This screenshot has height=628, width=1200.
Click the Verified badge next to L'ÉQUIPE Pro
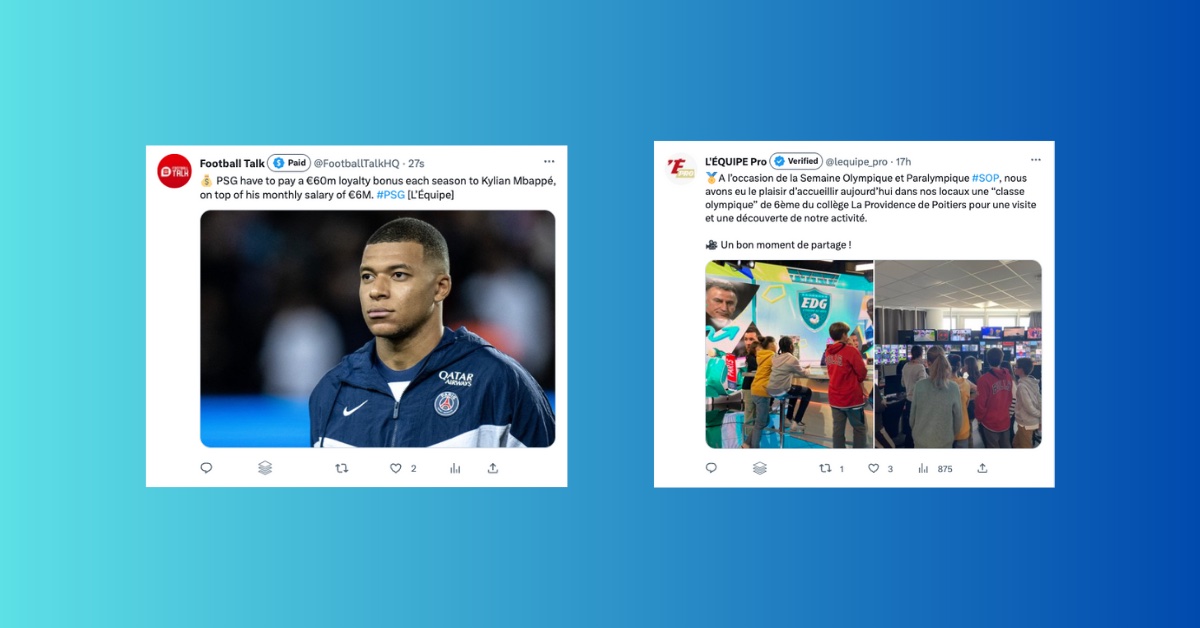coord(796,161)
